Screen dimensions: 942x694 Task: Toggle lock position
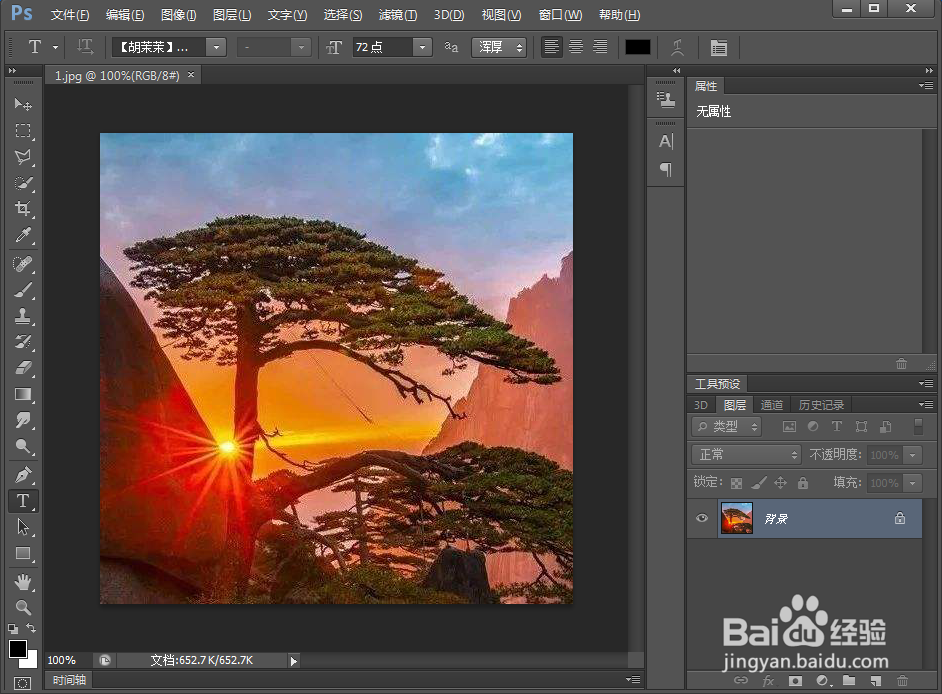(x=780, y=482)
